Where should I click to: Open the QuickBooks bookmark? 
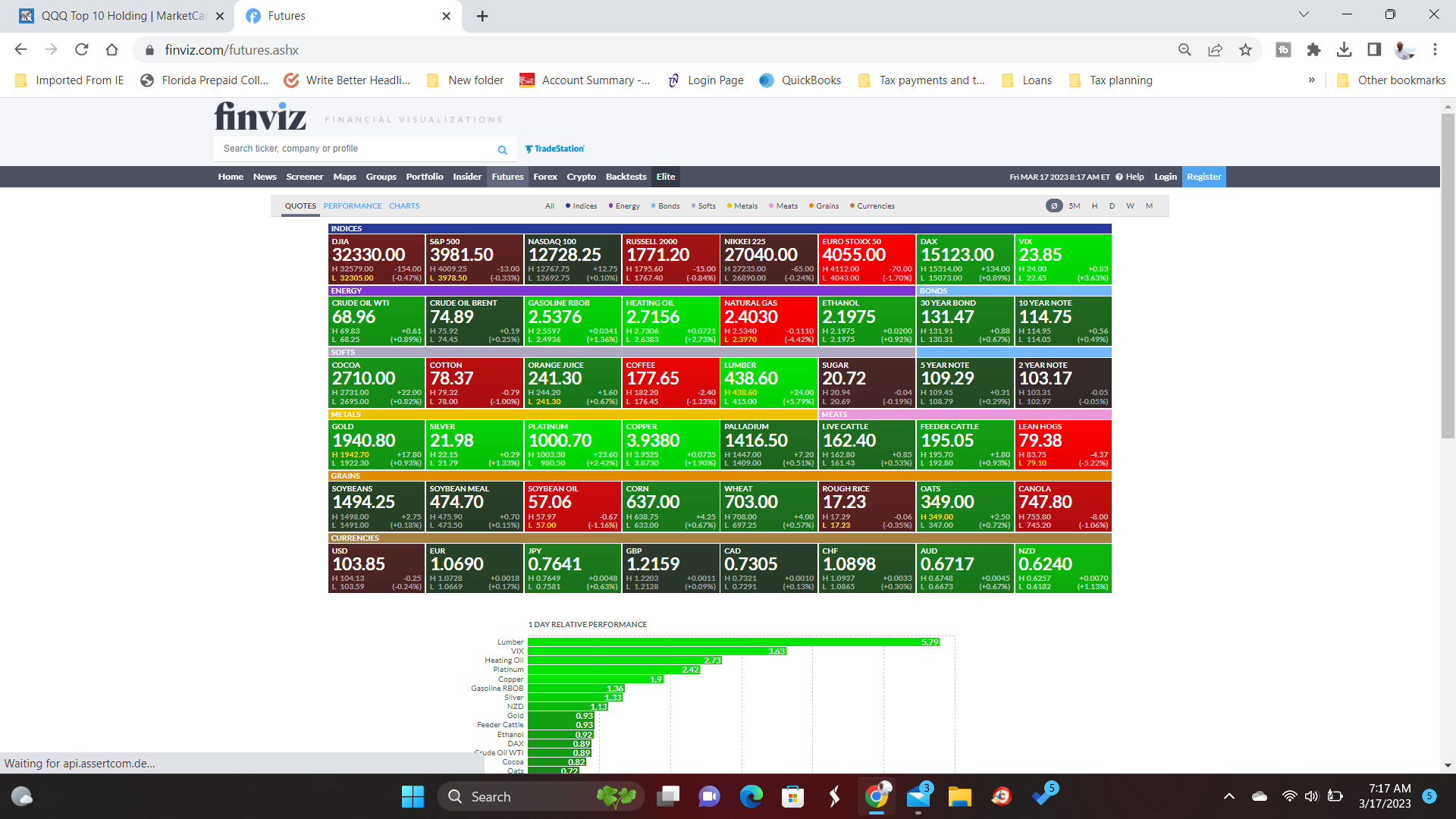[x=800, y=80]
